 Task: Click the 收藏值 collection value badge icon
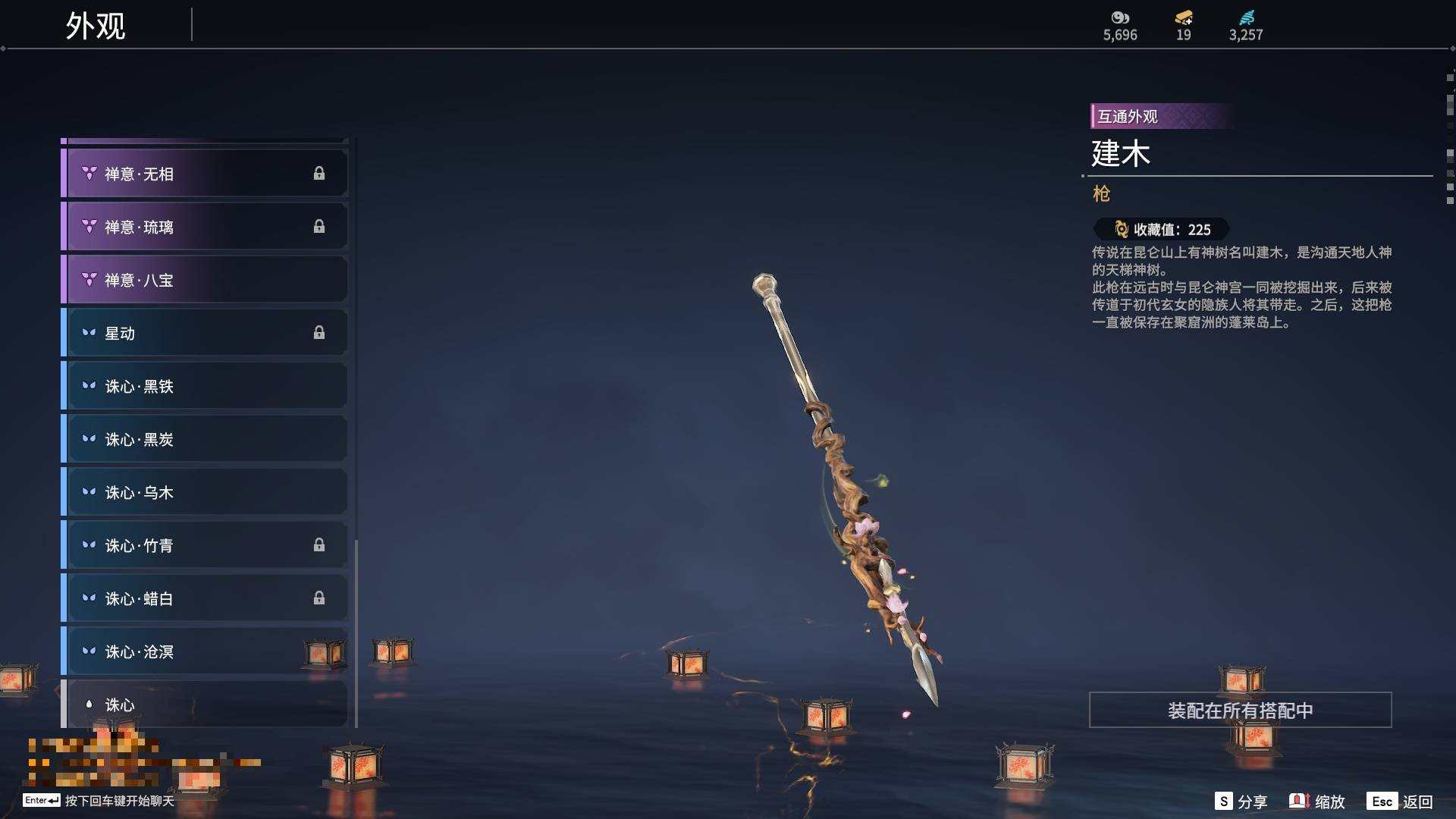pyautogui.click(x=1122, y=229)
